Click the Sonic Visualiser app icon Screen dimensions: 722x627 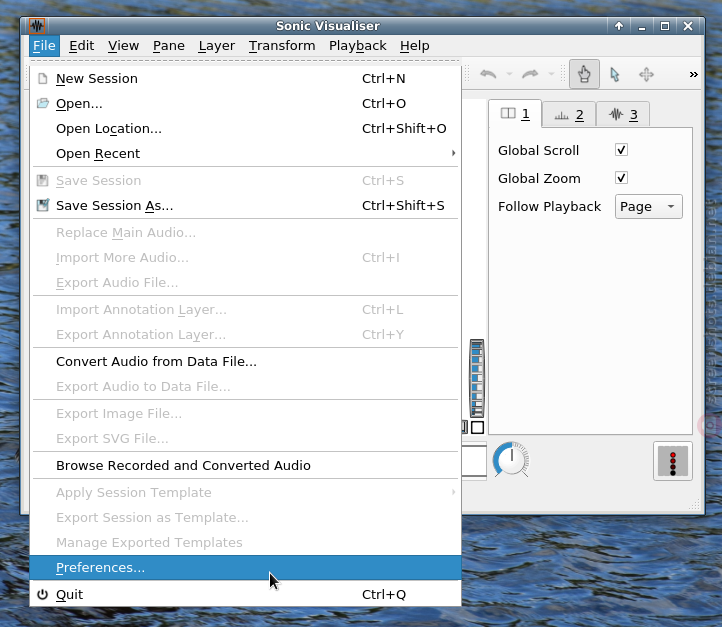[37, 26]
